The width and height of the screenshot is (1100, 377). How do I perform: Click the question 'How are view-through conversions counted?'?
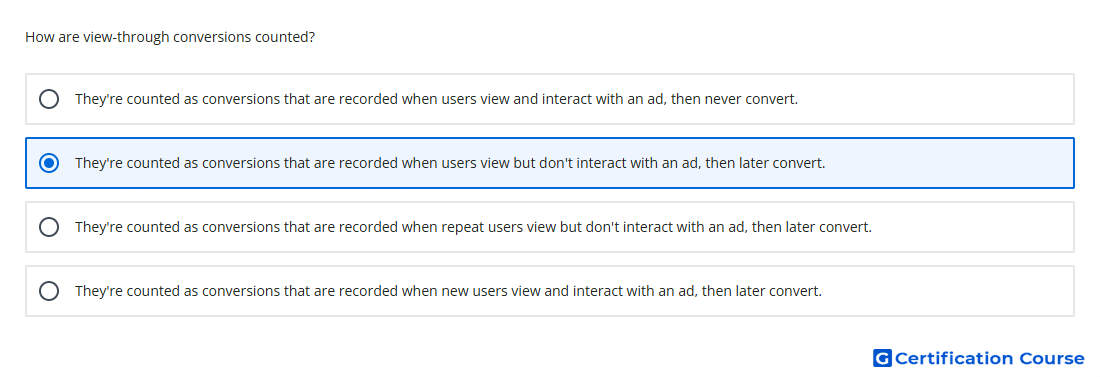click(170, 37)
